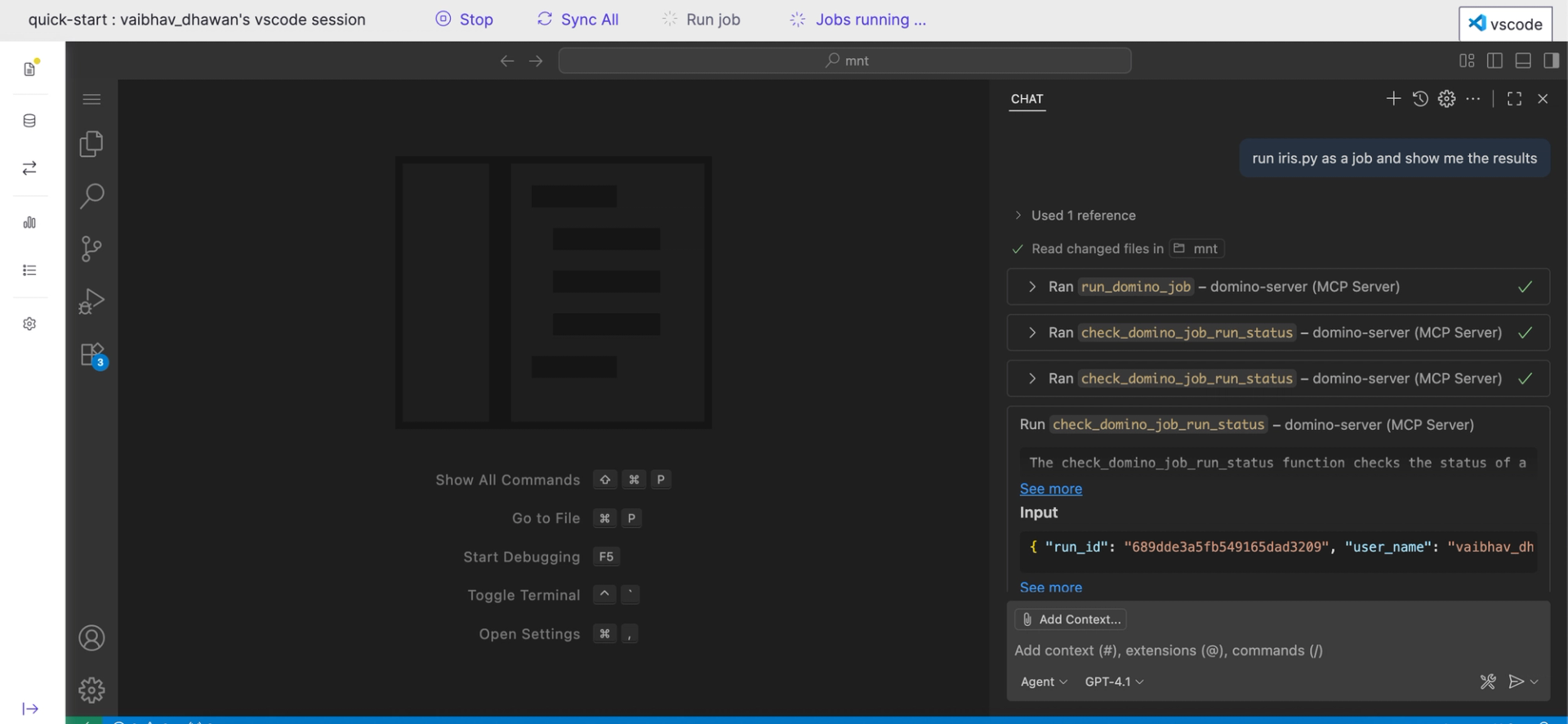Select the CHAT tab
Viewport: 1568px width, 724px height.
pyautogui.click(x=1027, y=99)
